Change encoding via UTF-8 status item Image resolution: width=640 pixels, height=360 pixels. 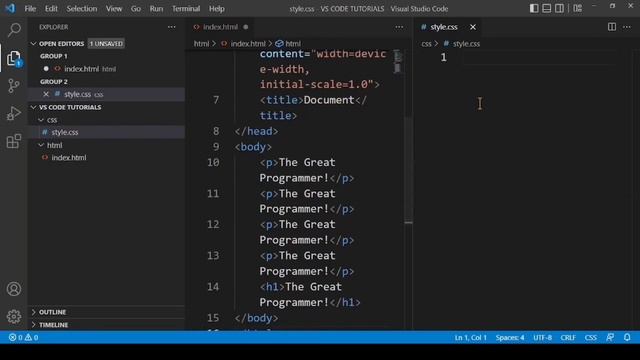pos(542,338)
